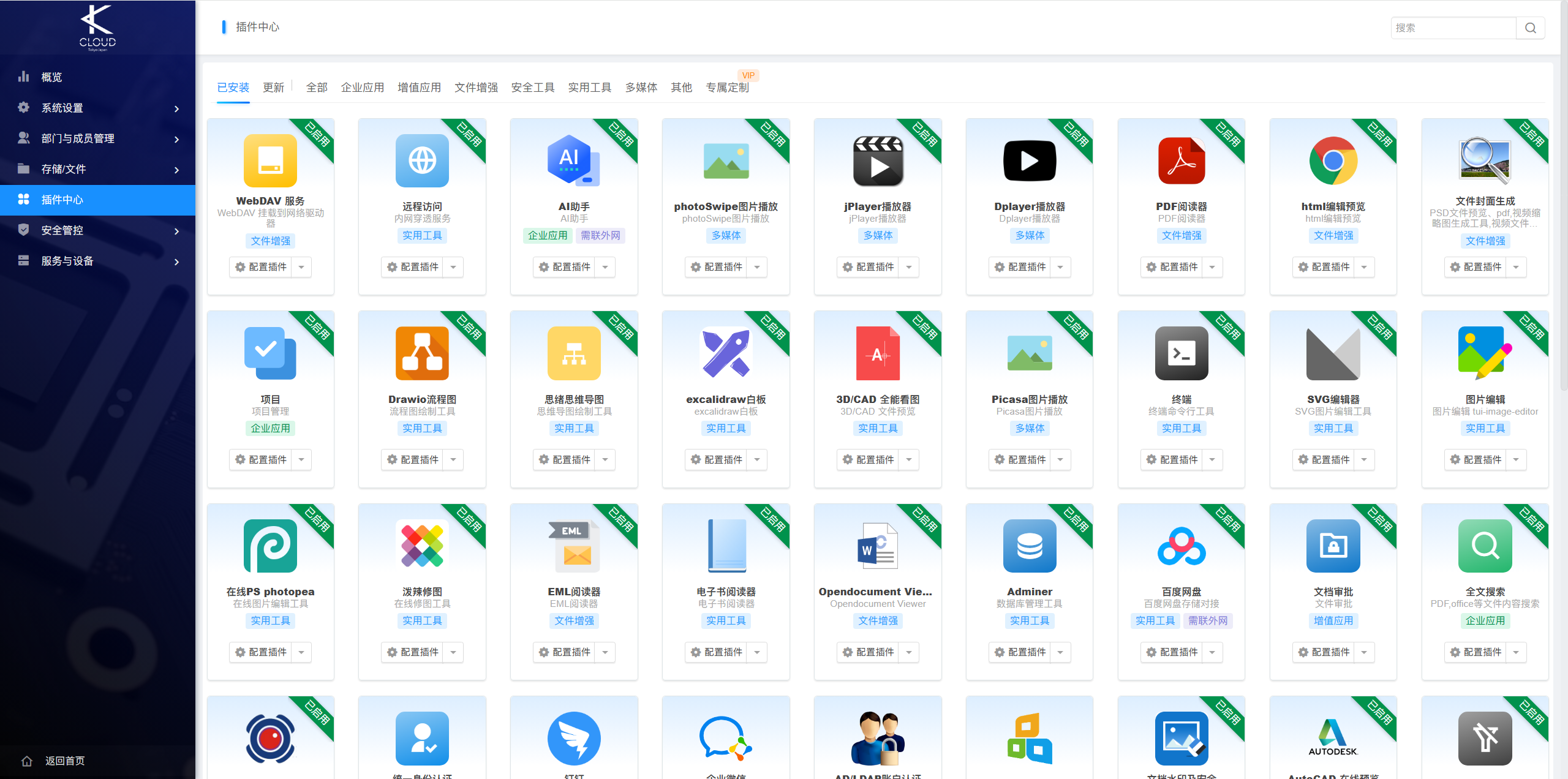Focus the 搜索 input field
This screenshot has width=1568, height=779.
pyautogui.click(x=1453, y=28)
